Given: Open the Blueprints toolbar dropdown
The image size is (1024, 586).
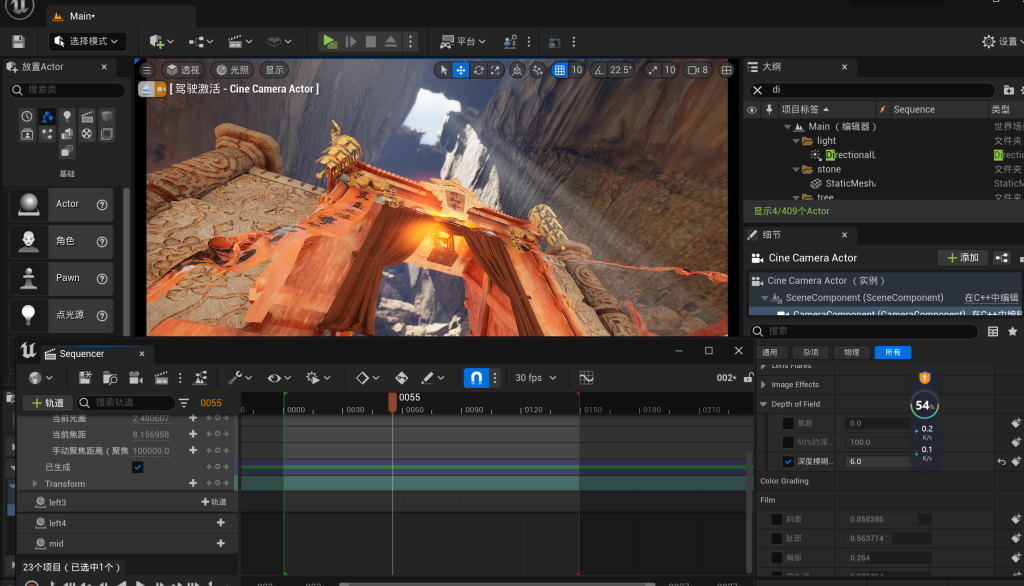Looking at the screenshot, I should [x=200, y=42].
